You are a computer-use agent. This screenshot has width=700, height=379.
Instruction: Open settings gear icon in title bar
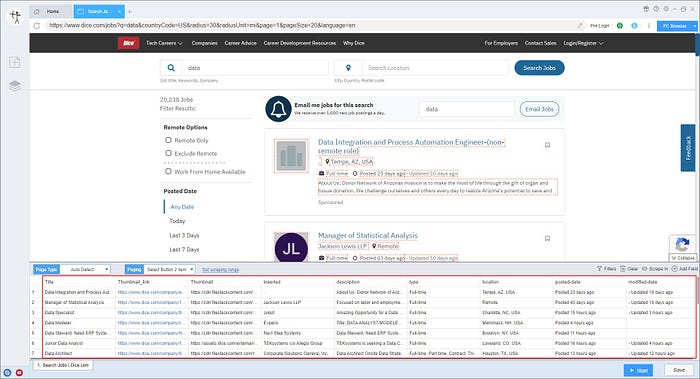pos(666,9)
